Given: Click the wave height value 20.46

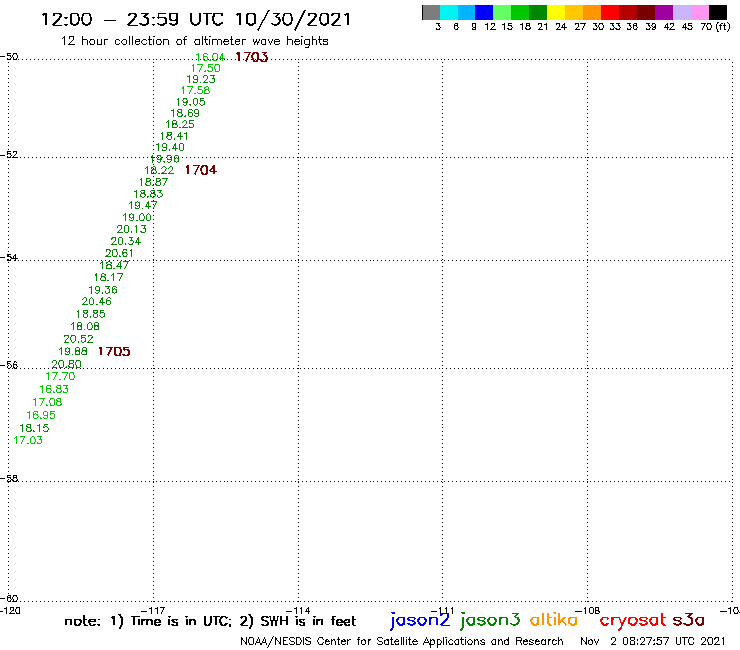Looking at the screenshot, I should pos(97,301).
